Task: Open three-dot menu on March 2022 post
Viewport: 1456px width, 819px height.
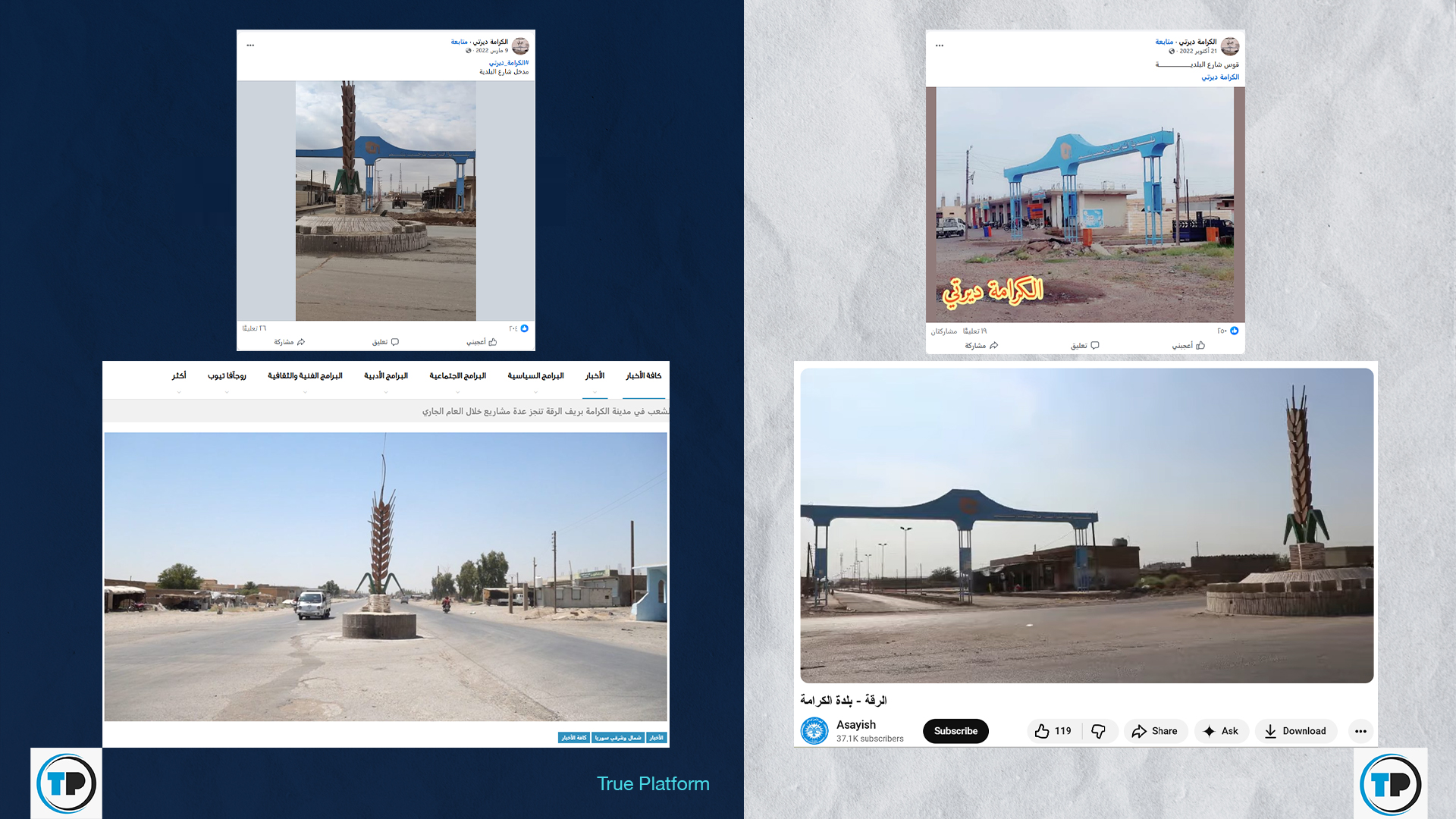Action: 250,45
